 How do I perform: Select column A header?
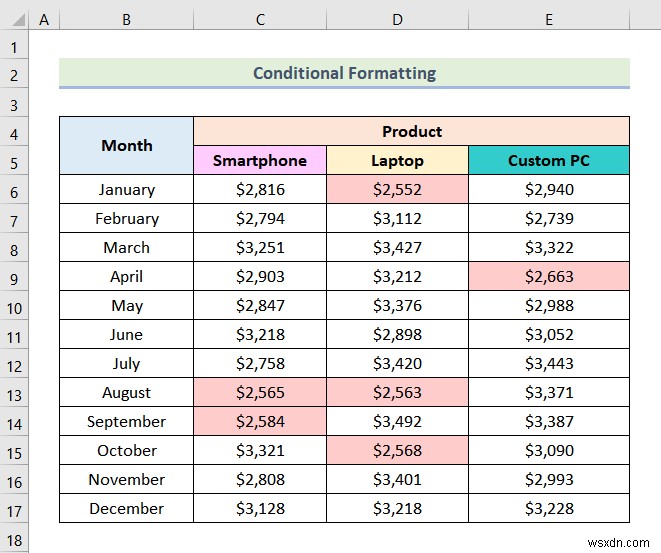[x=44, y=19]
